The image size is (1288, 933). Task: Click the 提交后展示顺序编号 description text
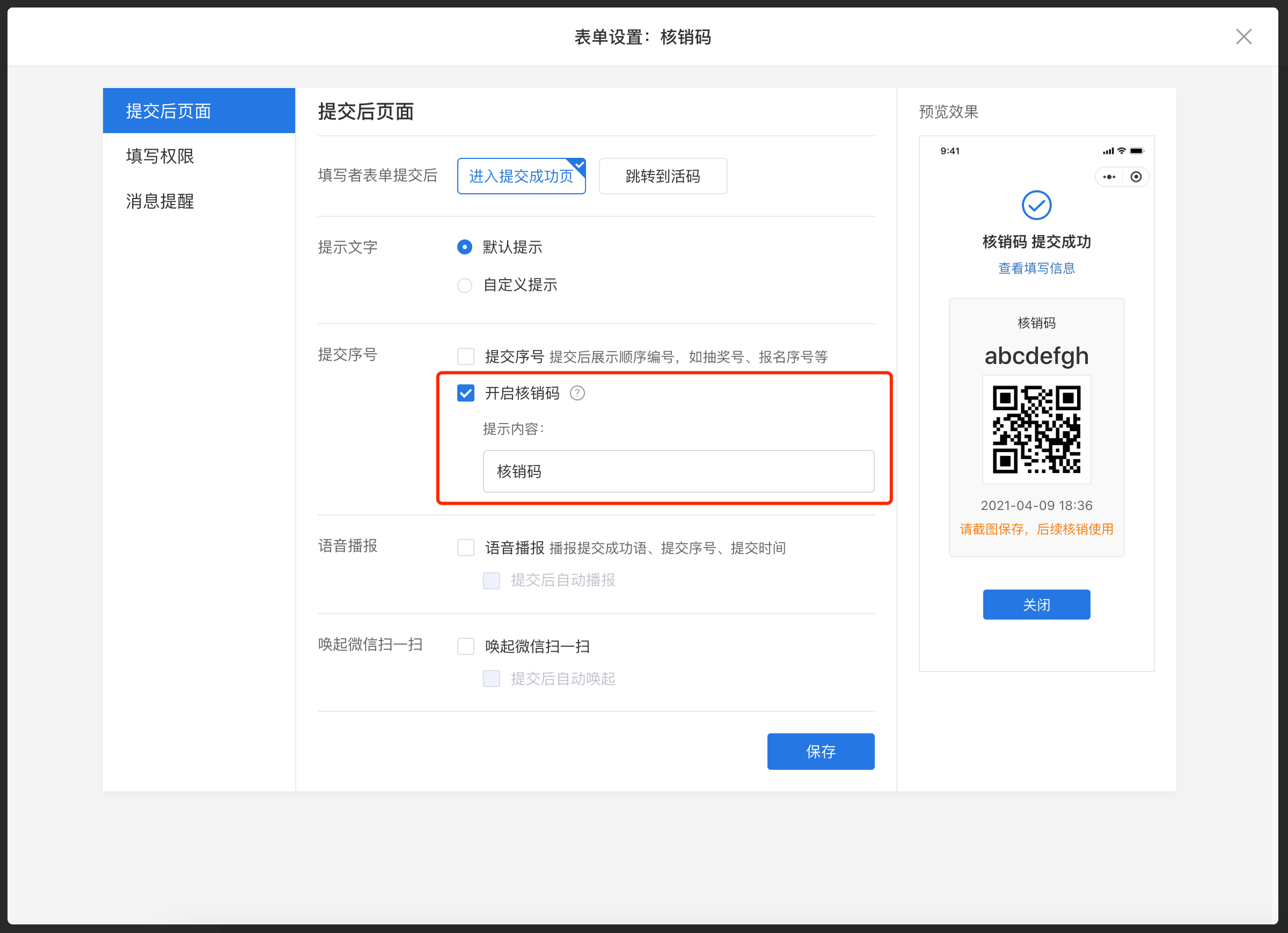[689, 357]
